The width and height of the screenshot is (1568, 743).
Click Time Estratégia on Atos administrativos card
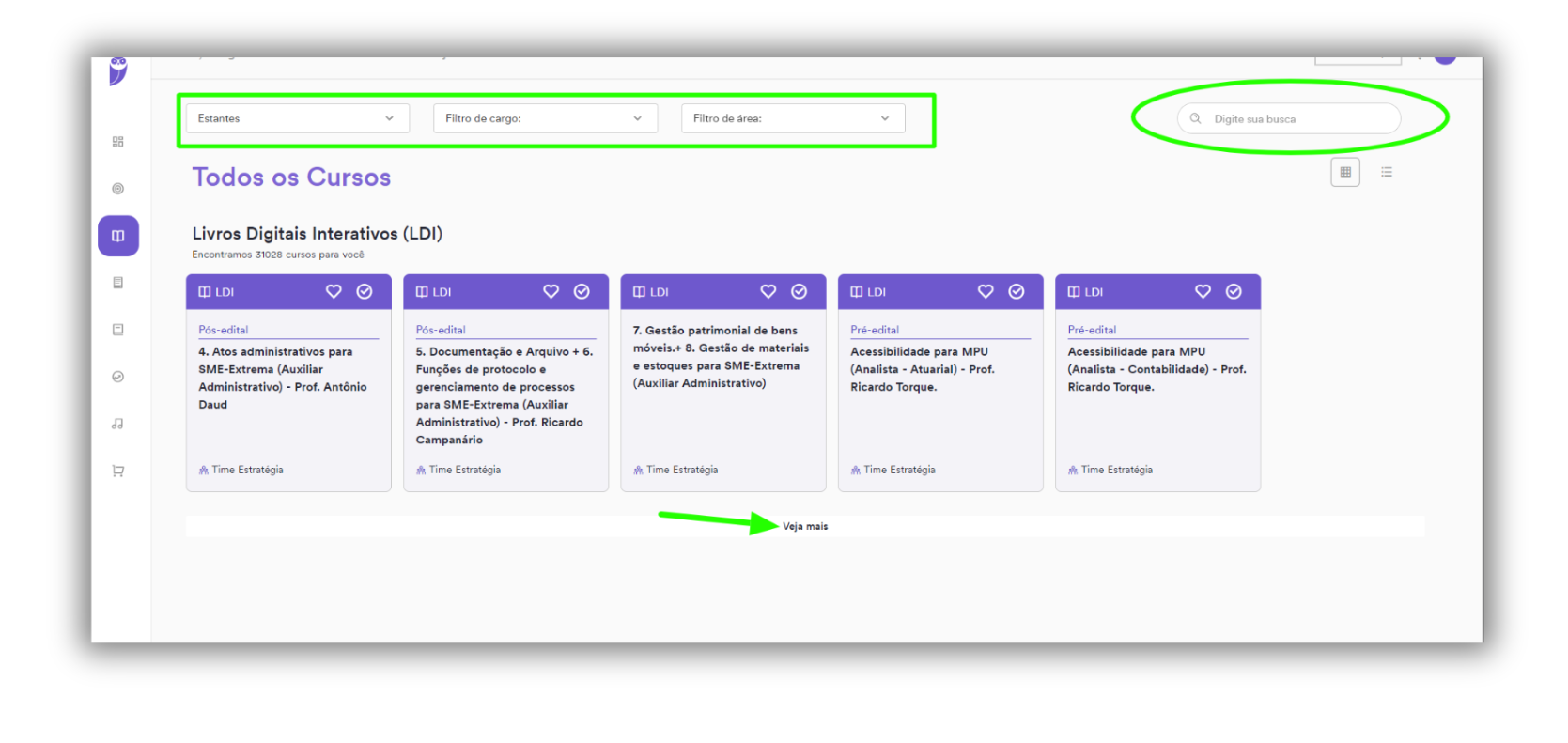click(241, 470)
